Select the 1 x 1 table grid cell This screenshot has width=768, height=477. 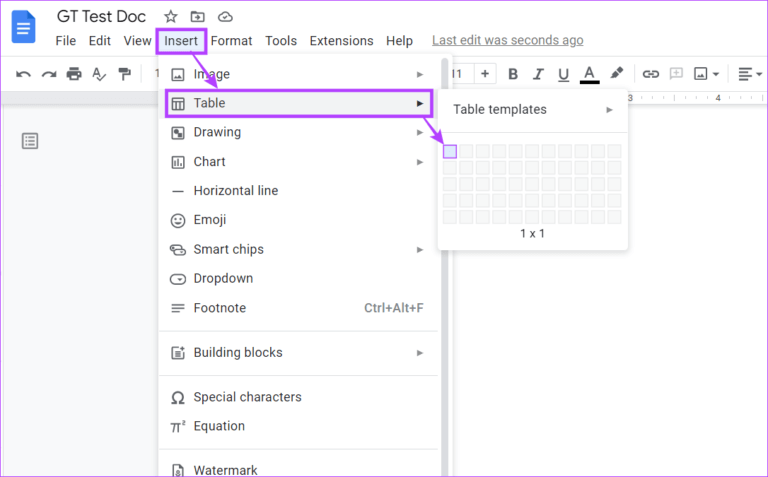[x=450, y=151]
